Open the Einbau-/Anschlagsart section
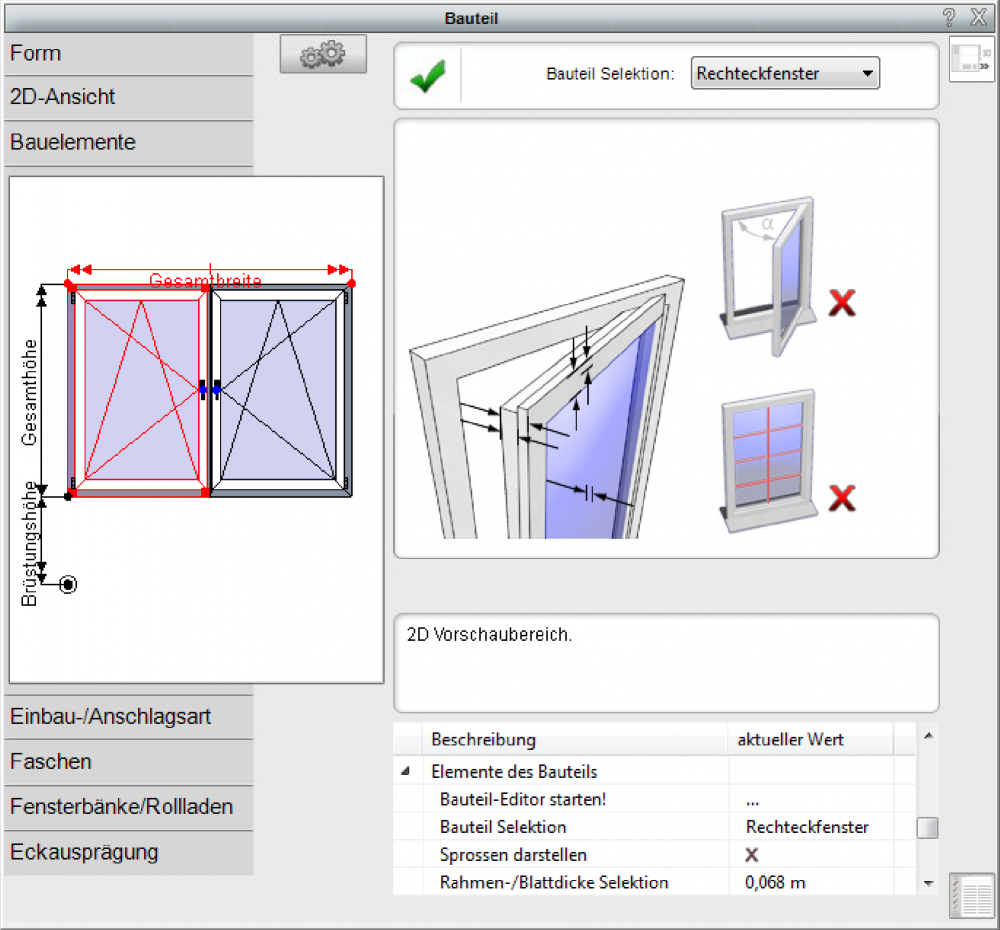Viewport: 1000px width, 930px height. (x=128, y=717)
